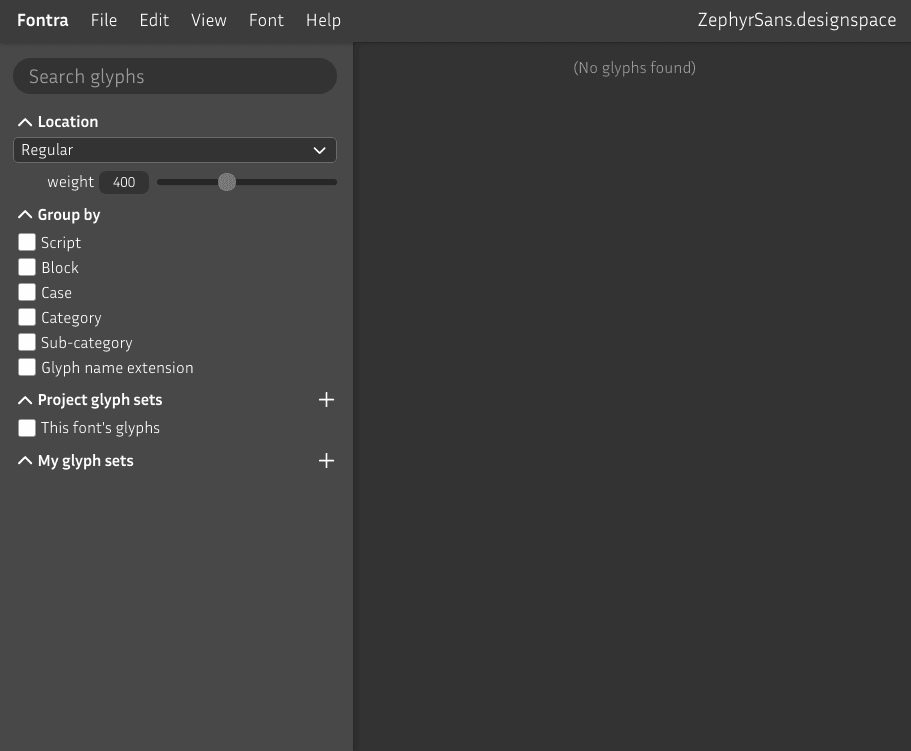911x751 pixels.
Task: Click the weight slider handle
Action: pyautogui.click(x=227, y=182)
